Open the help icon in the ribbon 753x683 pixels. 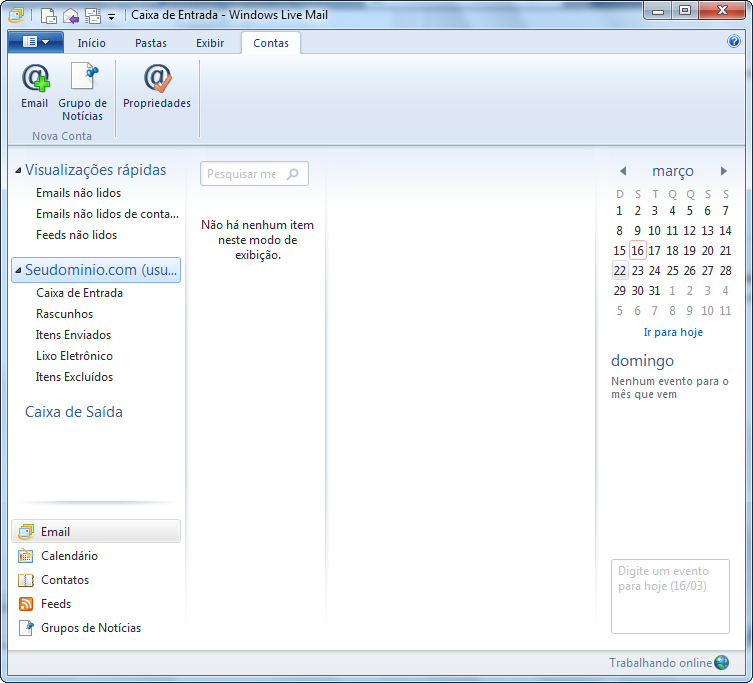[x=734, y=42]
